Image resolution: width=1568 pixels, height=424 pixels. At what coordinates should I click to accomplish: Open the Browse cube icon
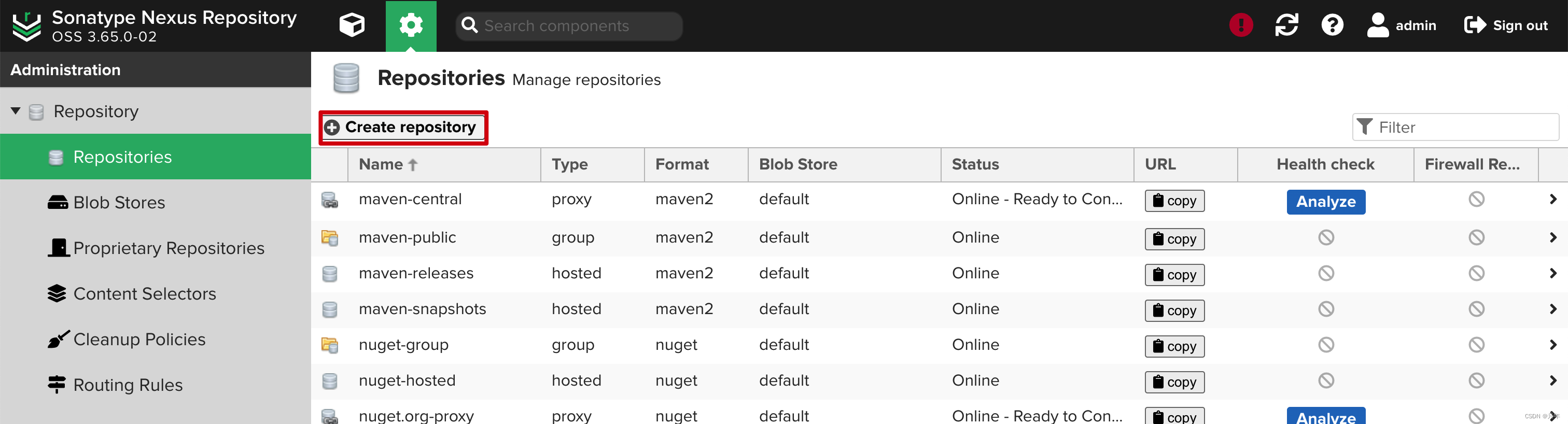pos(352,25)
